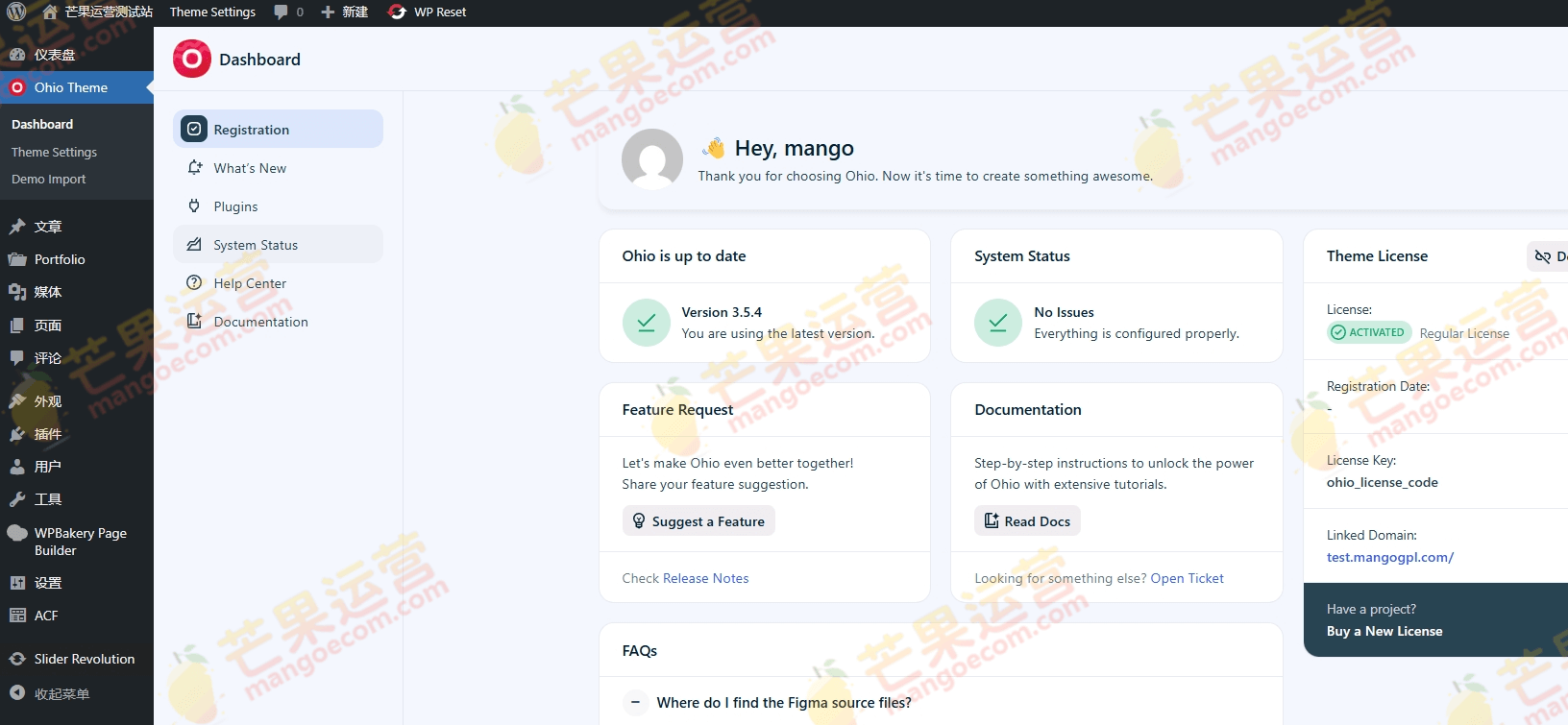The width and height of the screenshot is (1568, 725).
Task: Open Demo Import submenu
Action: [x=48, y=179]
